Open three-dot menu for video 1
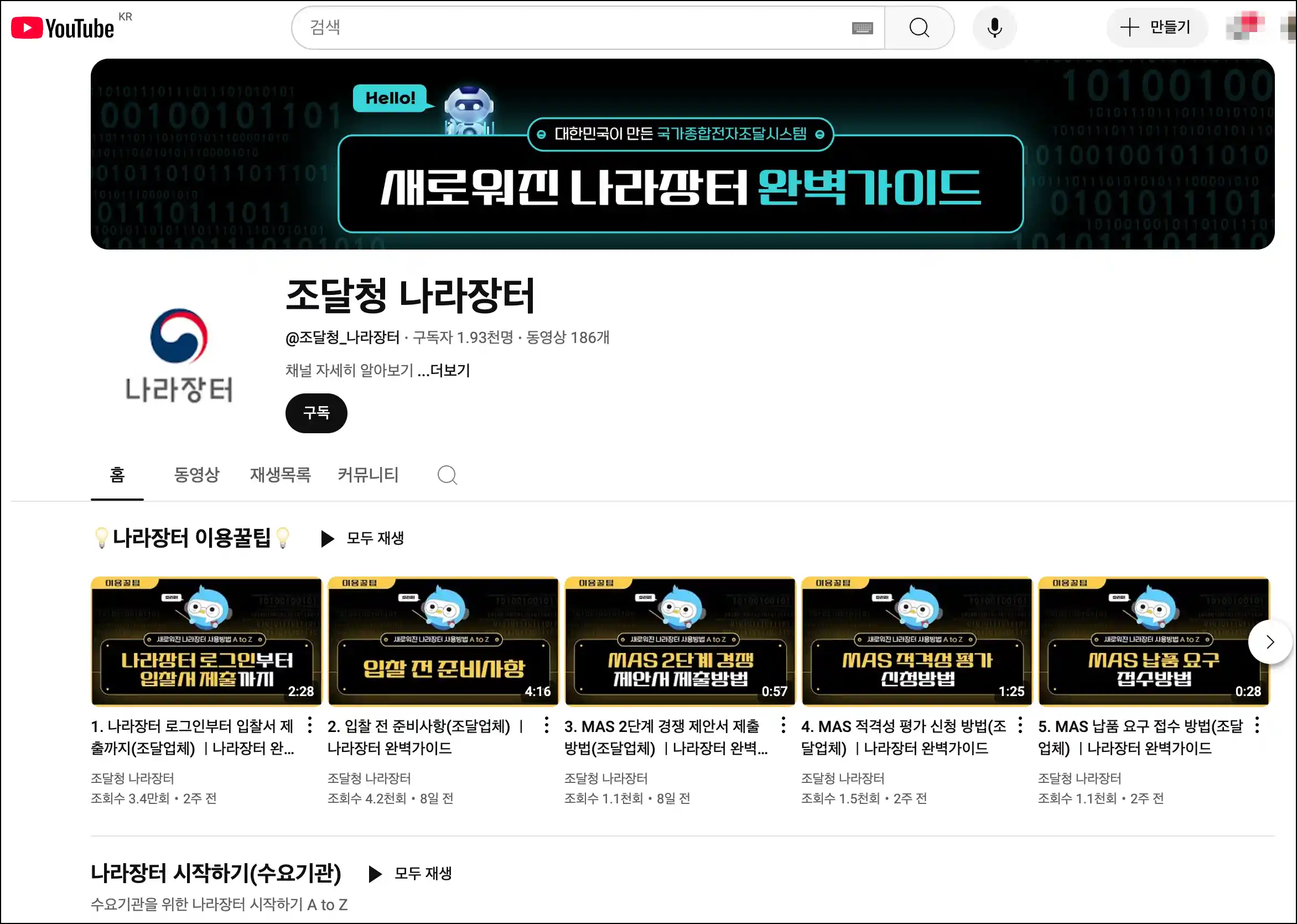Viewport: 1297px width, 924px height. 309,725
